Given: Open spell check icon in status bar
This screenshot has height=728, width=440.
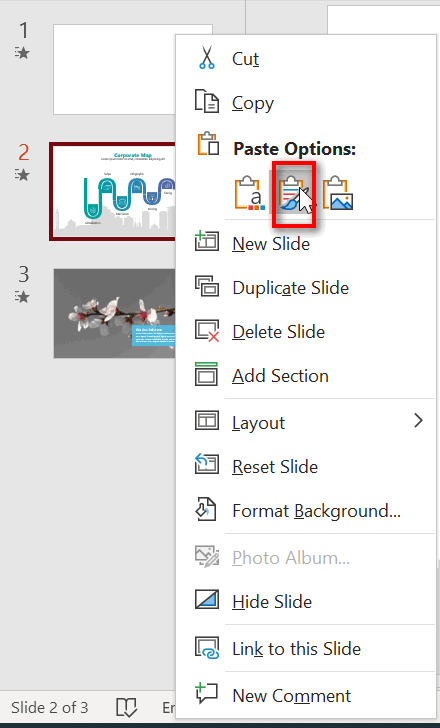Looking at the screenshot, I should click(x=126, y=707).
